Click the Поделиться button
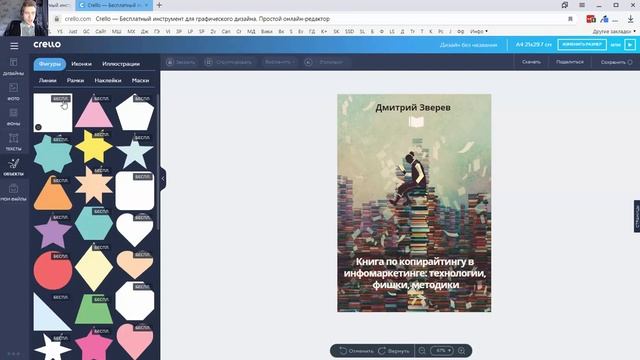640x360 pixels. click(x=570, y=62)
